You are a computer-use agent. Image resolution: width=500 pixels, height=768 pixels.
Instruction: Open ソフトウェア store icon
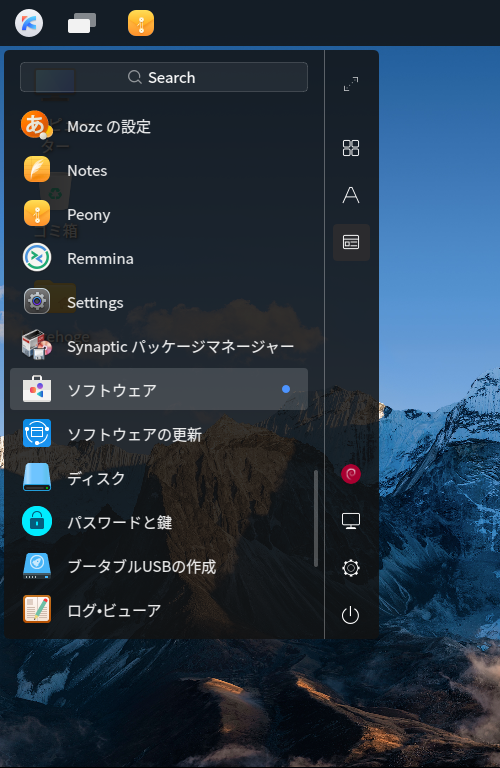coord(37,389)
